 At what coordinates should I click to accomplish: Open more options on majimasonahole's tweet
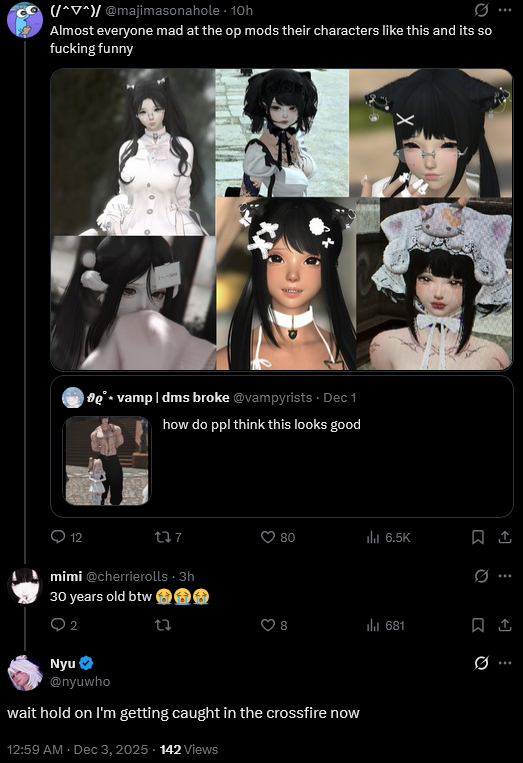tap(505, 10)
